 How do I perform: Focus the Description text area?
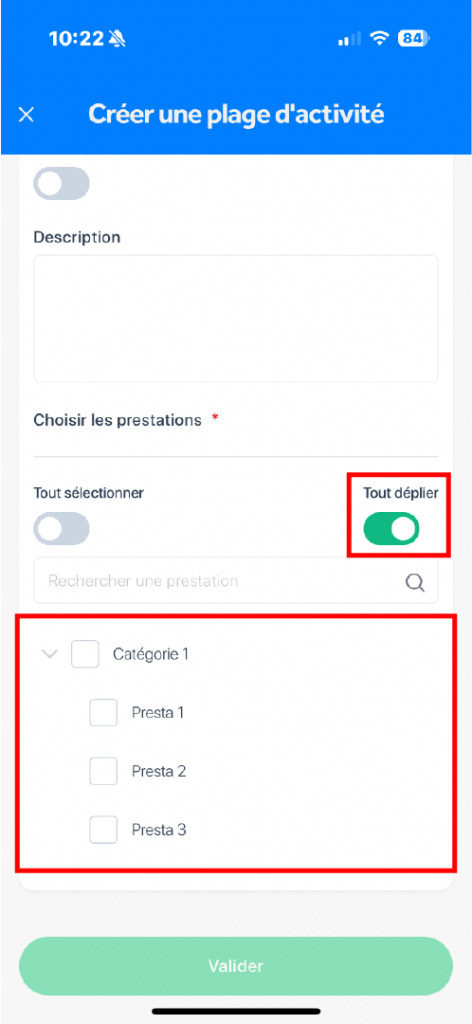click(236, 318)
